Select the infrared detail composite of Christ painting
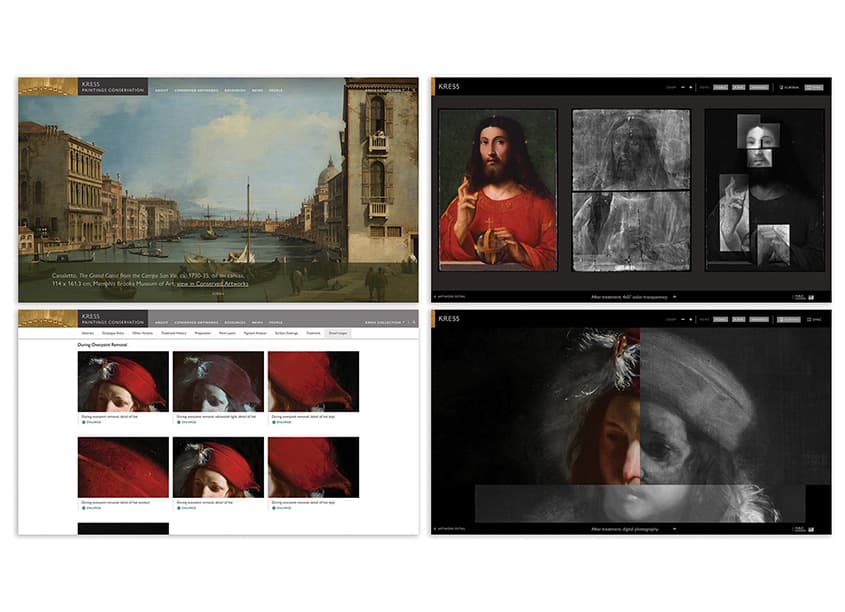This screenshot has height=612, width=845. pyautogui.click(x=765, y=190)
